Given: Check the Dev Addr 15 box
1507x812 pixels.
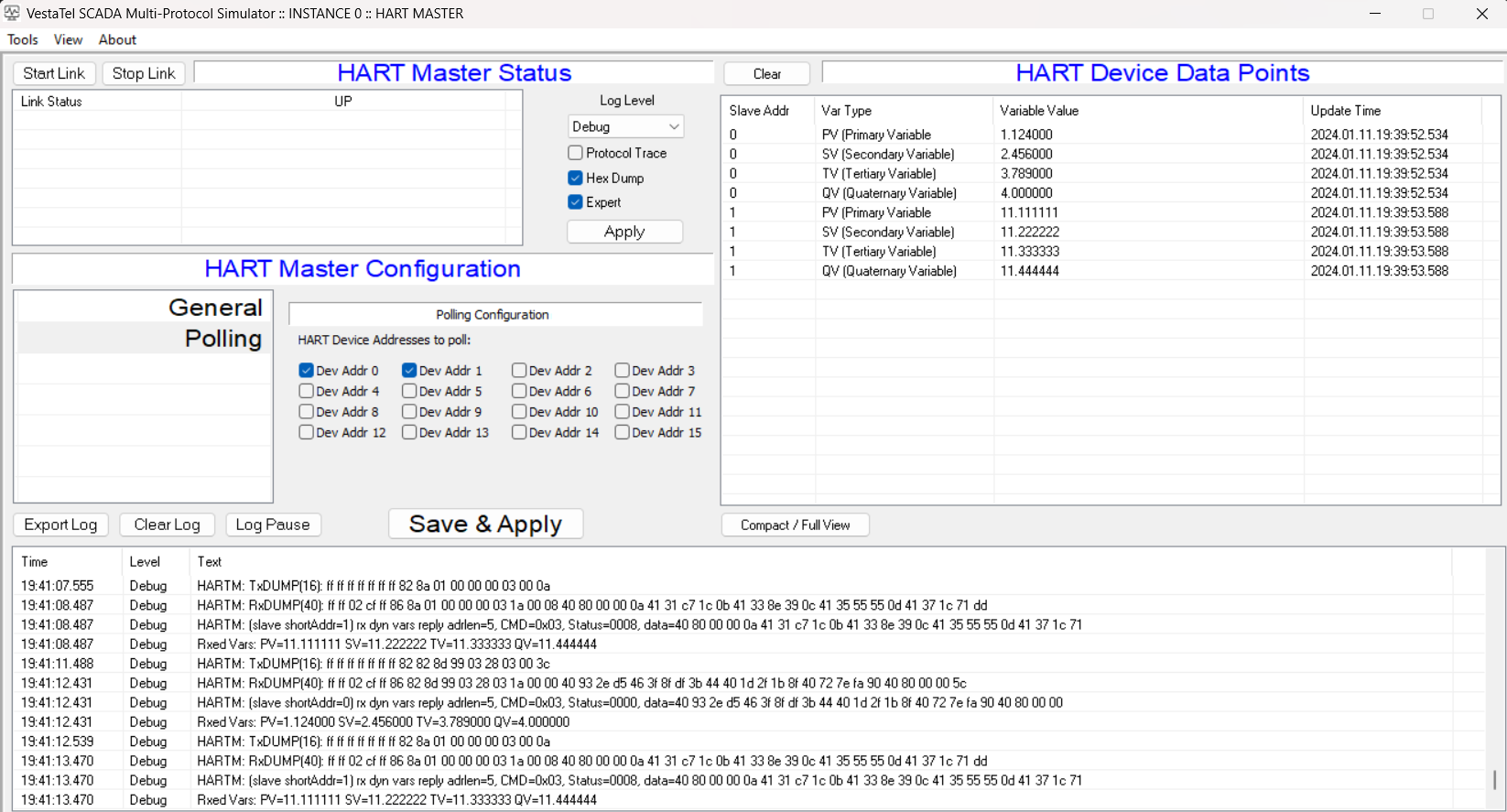Looking at the screenshot, I should click(x=623, y=432).
